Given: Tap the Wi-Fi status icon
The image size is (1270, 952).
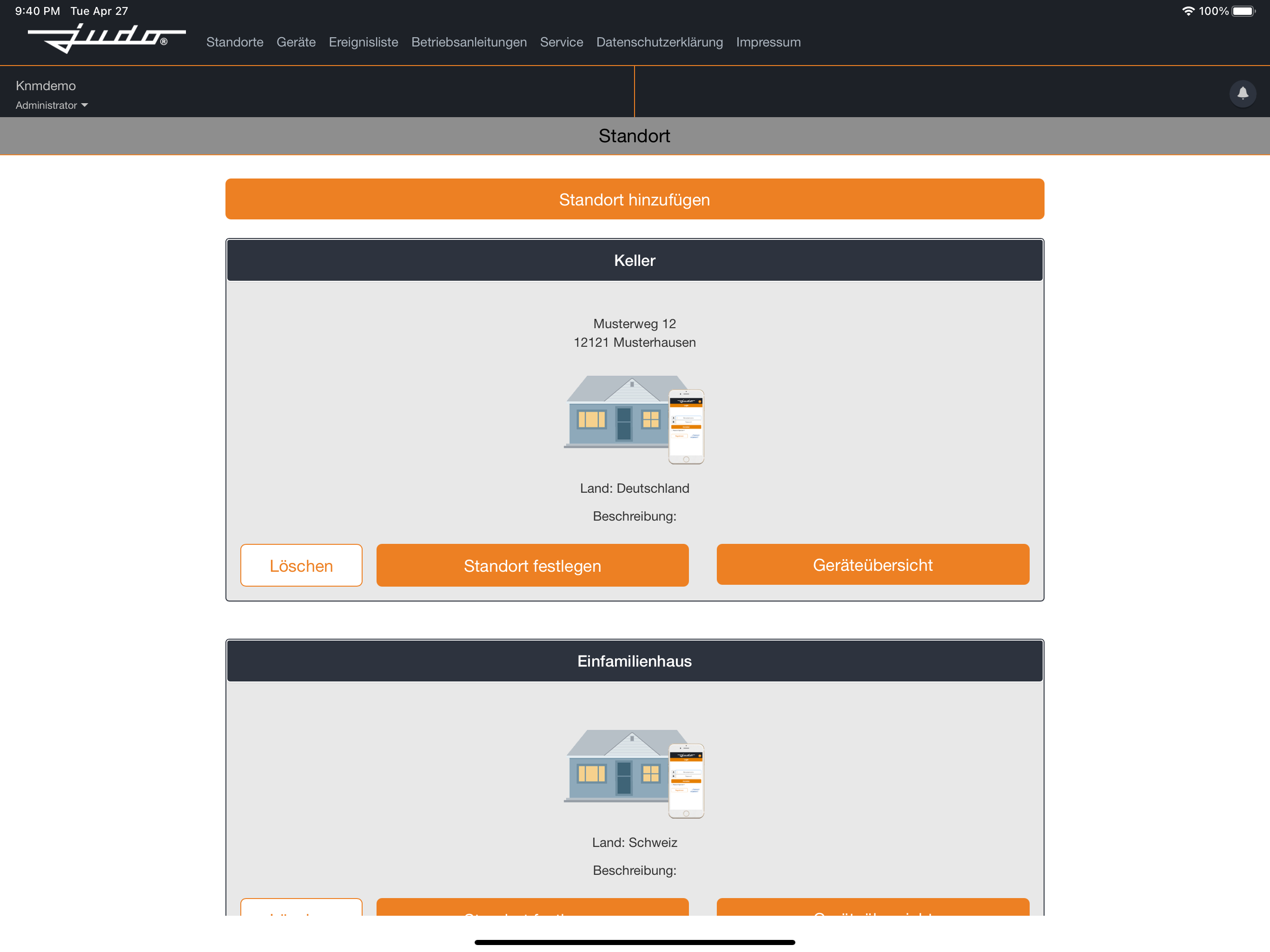Looking at the screenshot, I should click(x=1187, y=11).
